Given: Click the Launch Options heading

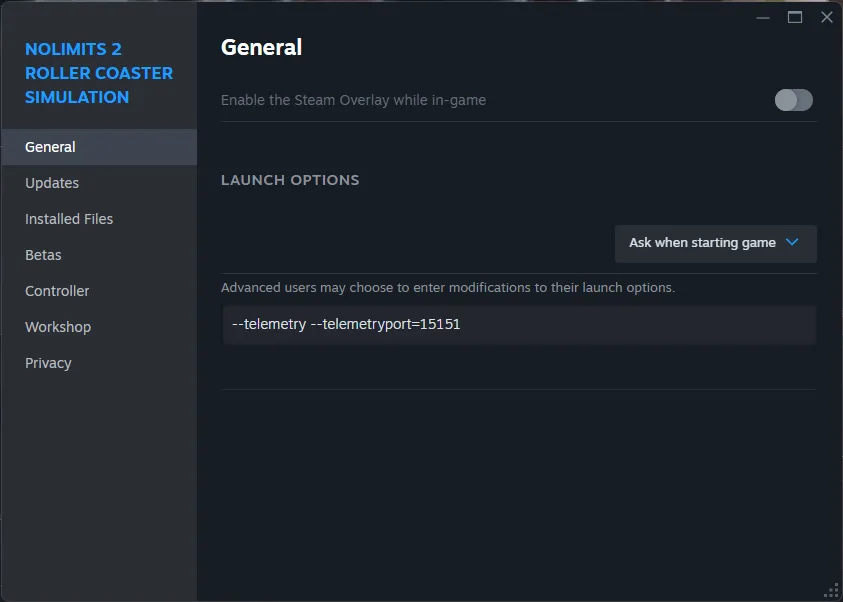Looking at the screenshot, I should (x=290, y=180).
